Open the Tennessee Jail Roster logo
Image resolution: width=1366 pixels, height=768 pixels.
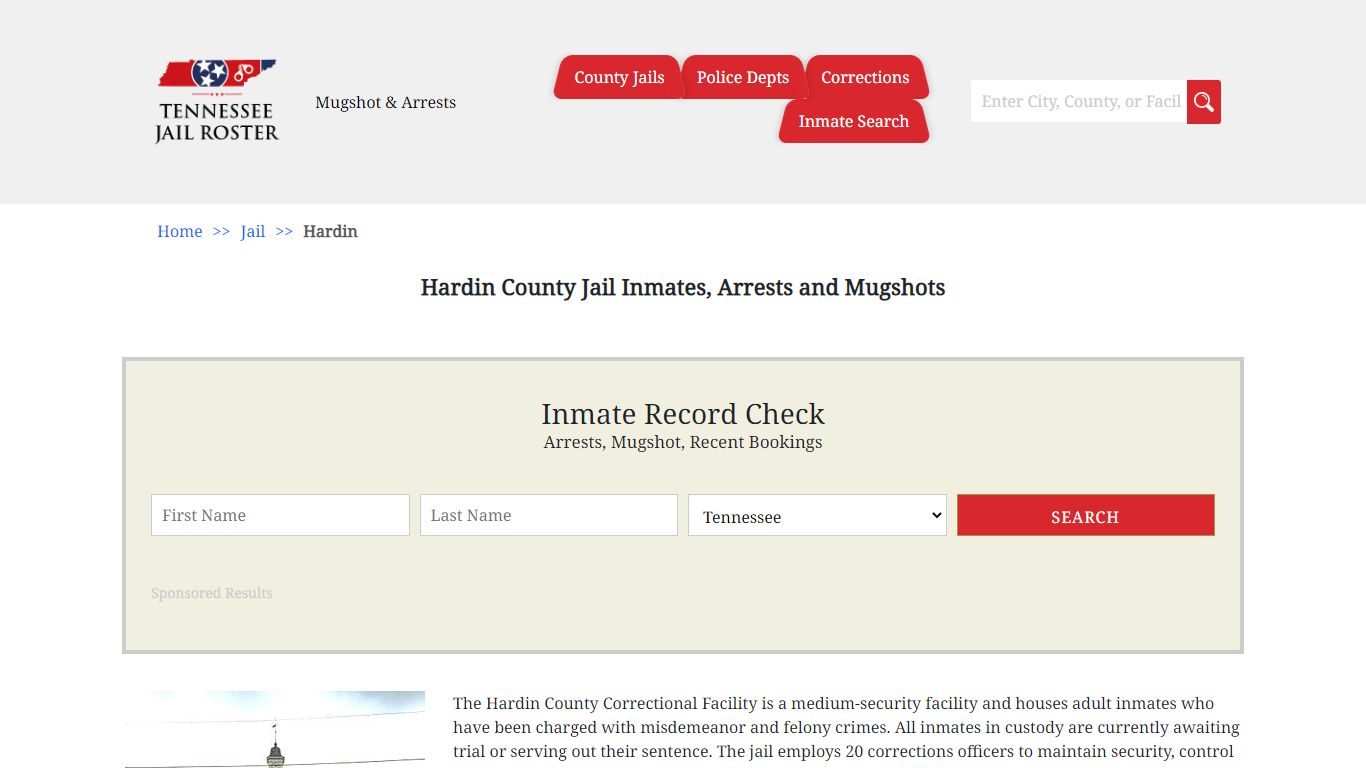tap(217, 101)
